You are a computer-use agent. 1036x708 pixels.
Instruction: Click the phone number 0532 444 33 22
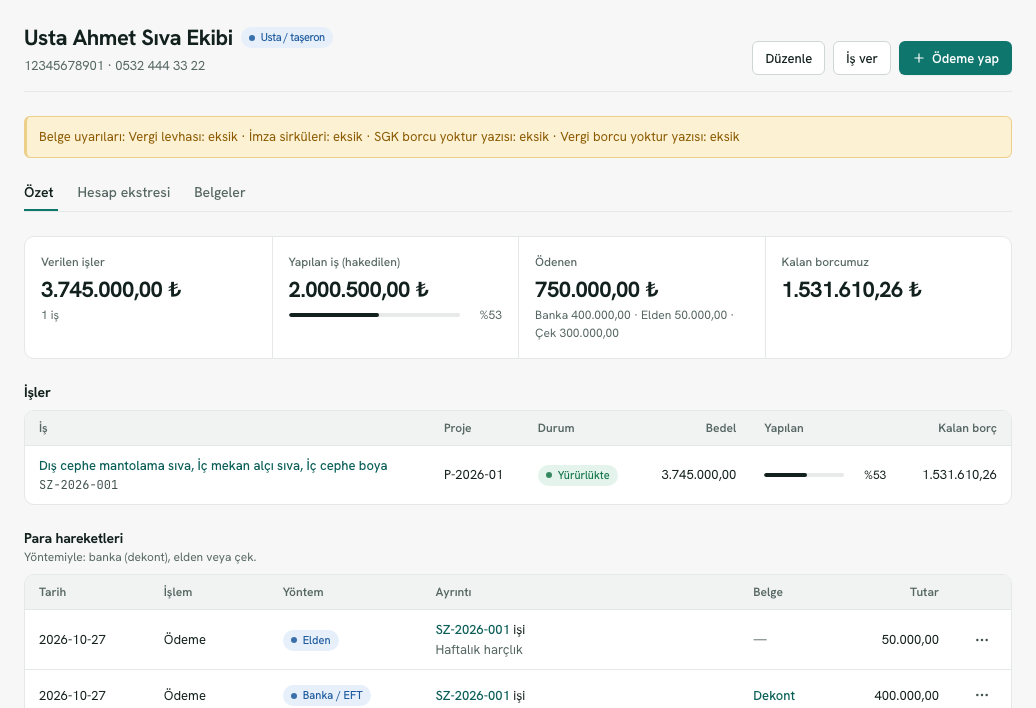coord(160,65)
